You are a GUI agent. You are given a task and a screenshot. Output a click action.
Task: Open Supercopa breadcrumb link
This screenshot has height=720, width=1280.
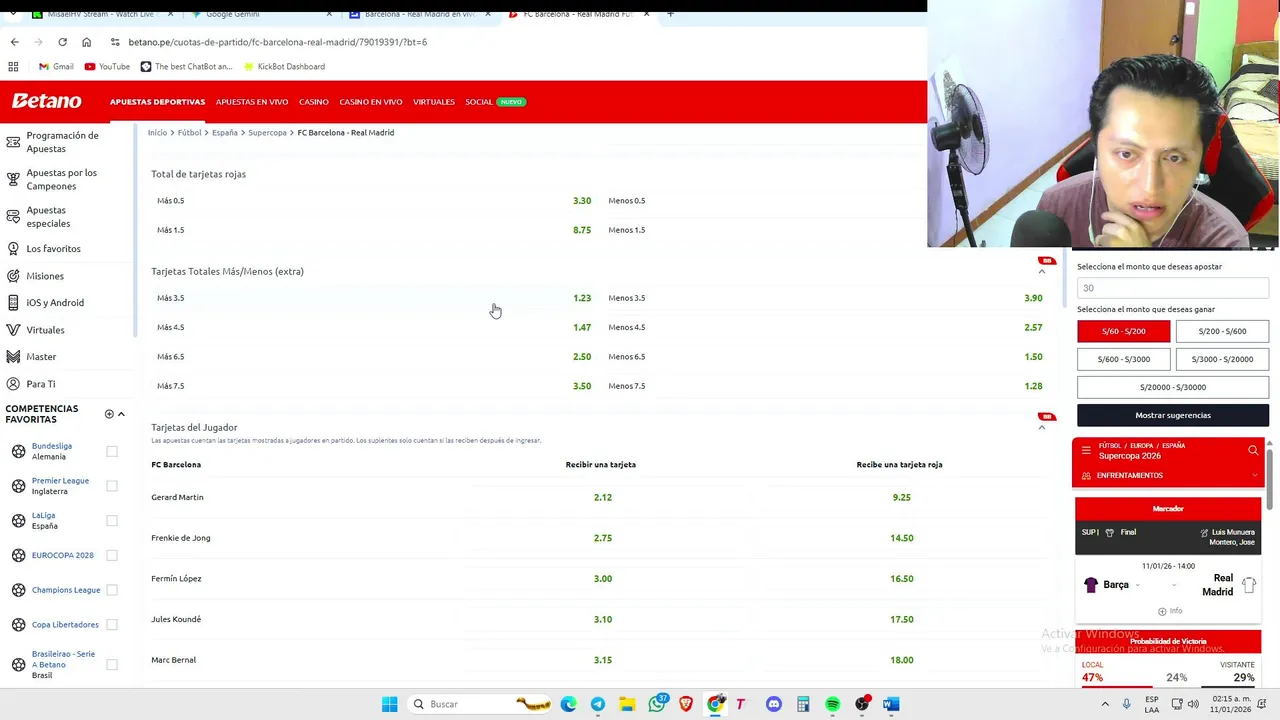coord(267,132)
